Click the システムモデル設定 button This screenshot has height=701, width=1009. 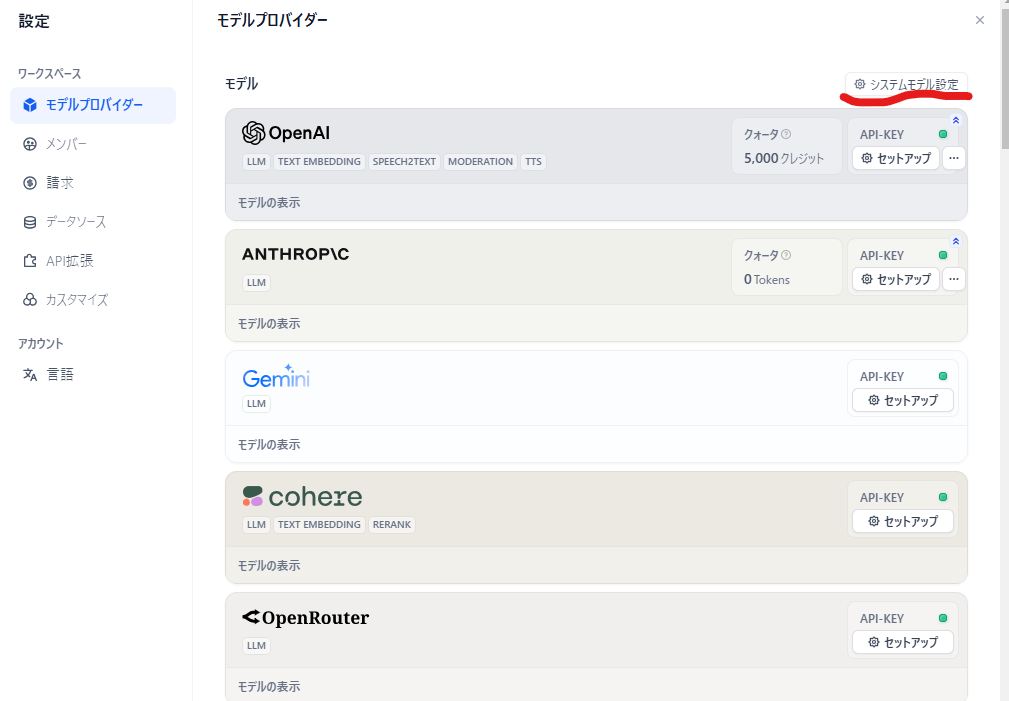tap(906, 84)
